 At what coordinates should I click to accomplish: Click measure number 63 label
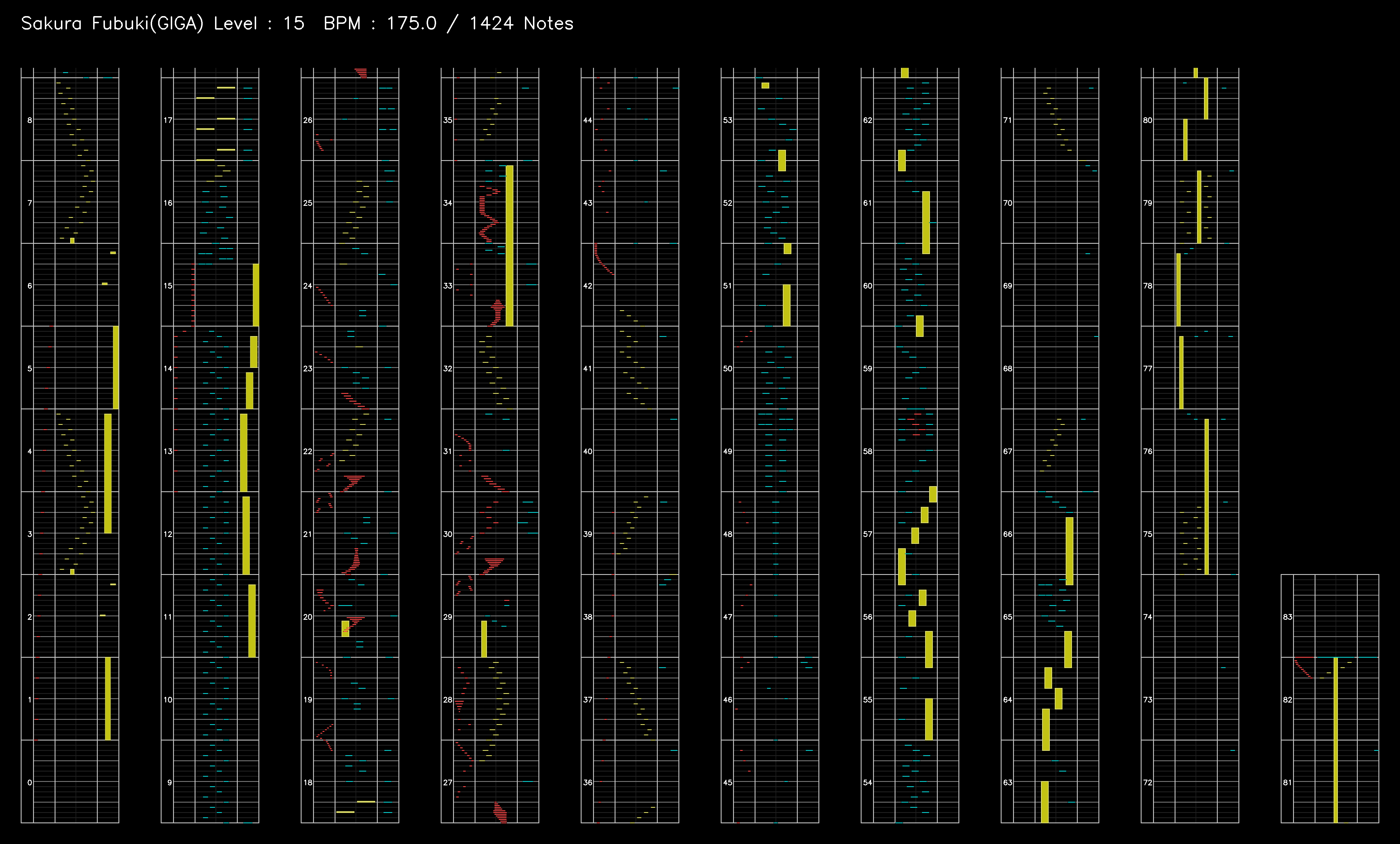(1007, 782)
